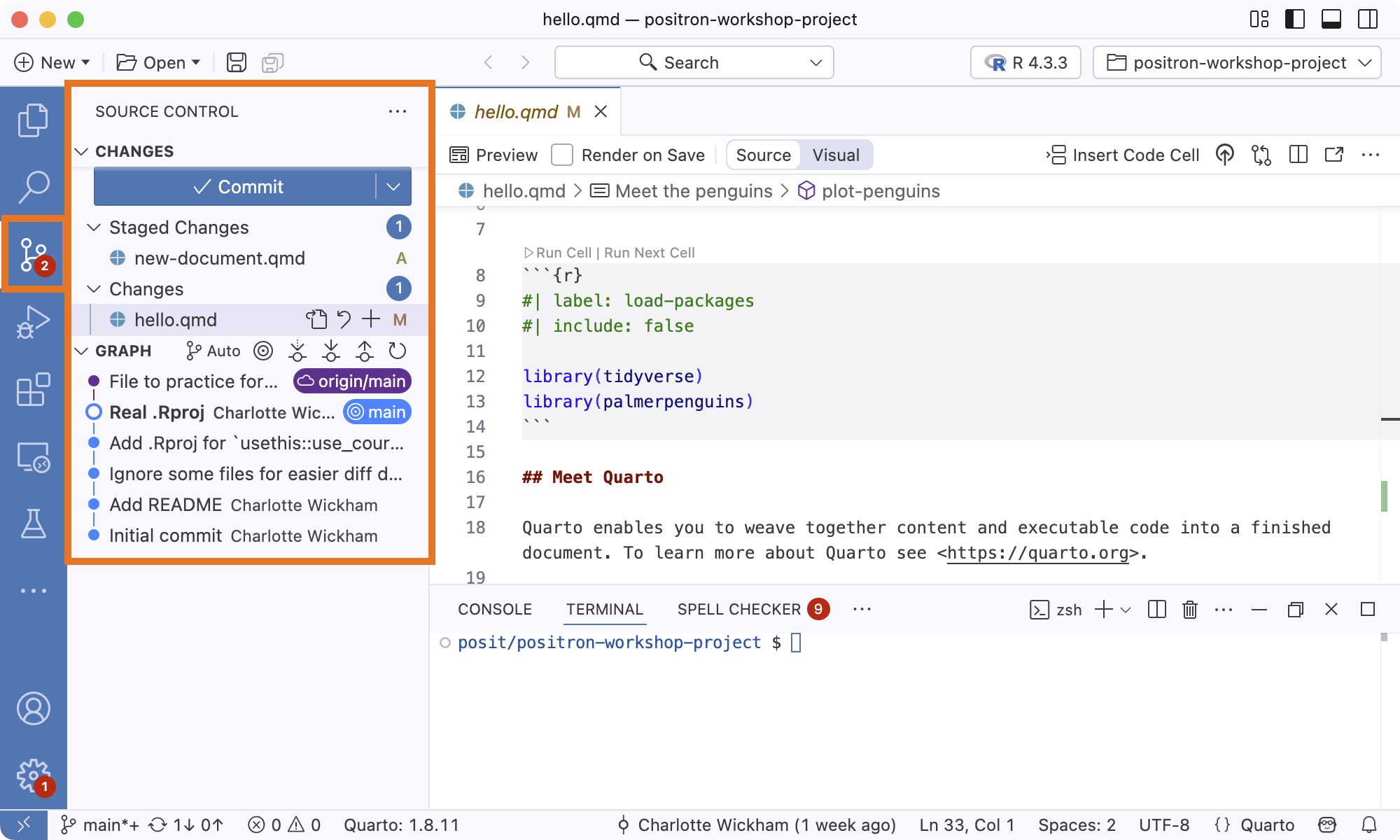Open the Accounts icon in activity bar

33,708
